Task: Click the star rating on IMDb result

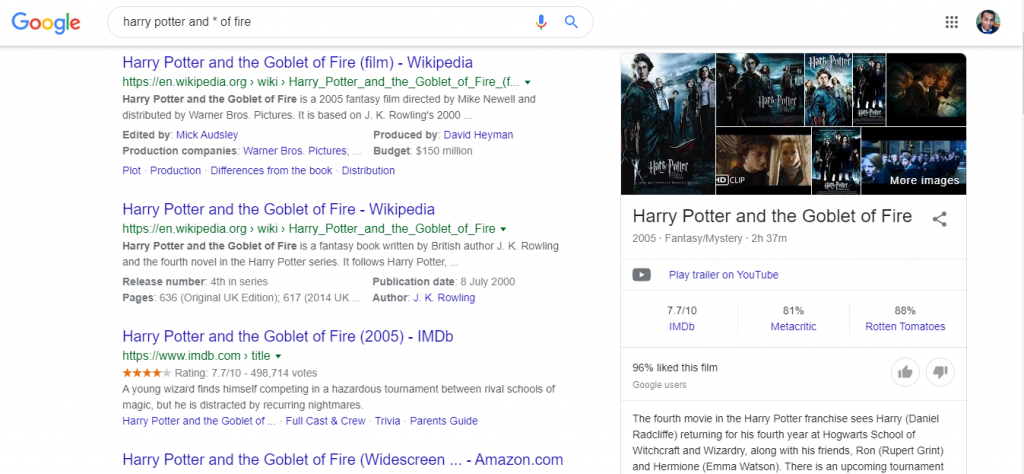Action: [147, 373]
